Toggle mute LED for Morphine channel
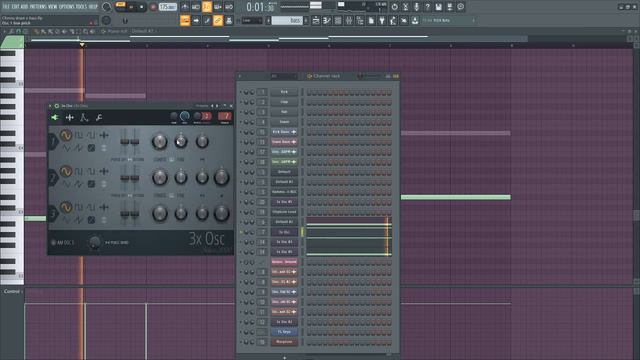Viewport: 640px width, 360px height. tap(241, 342)
